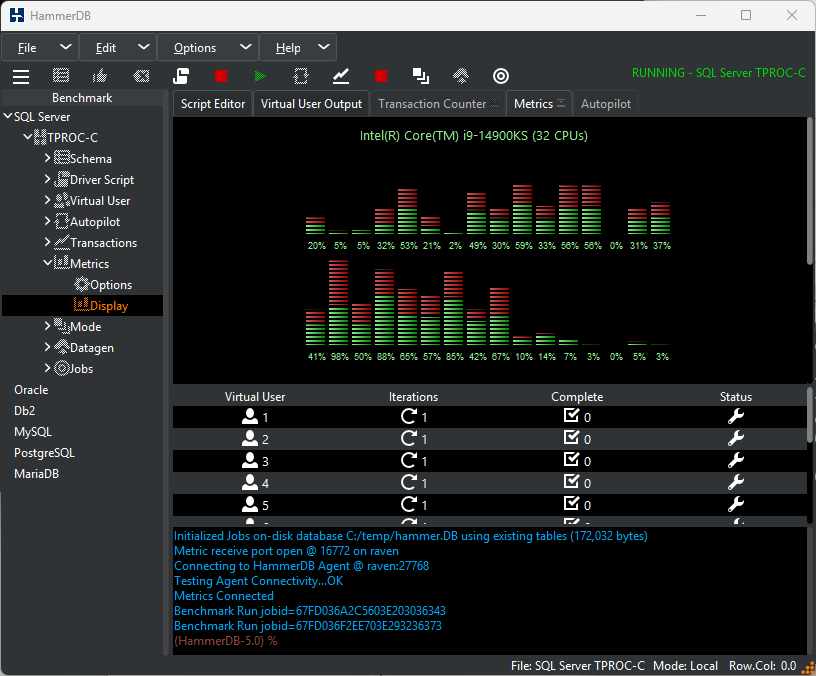Expand the Driver Script tree node

(48, 180)
